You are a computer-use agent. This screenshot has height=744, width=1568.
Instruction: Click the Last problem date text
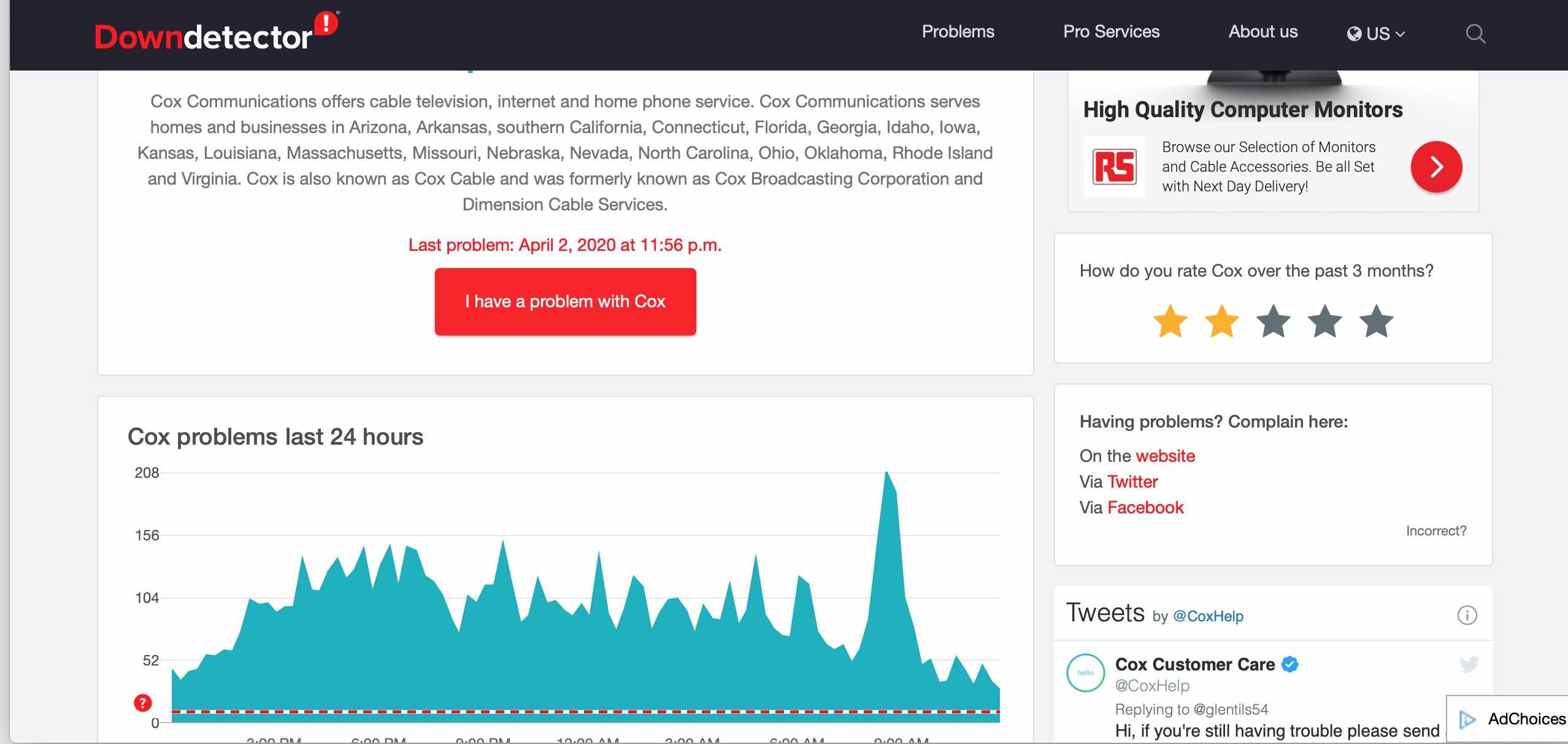[565, 245]
